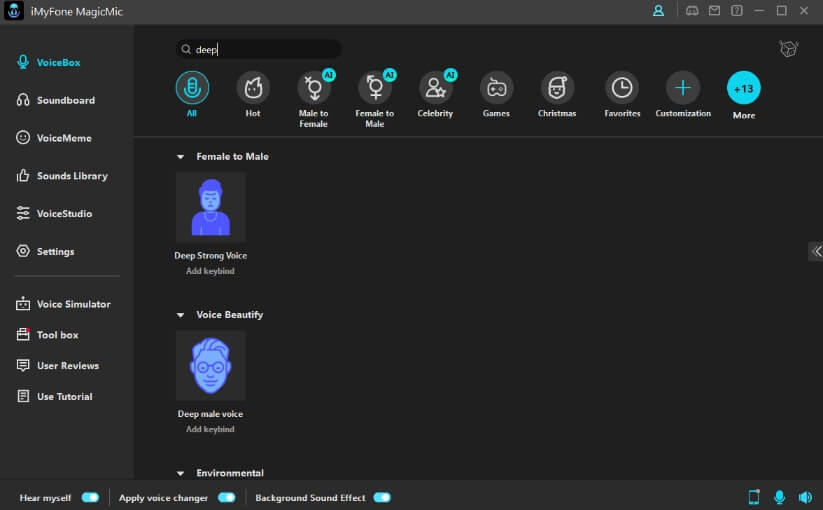
Task: Select the Deep male voice thumbnail
Action: [x=210, y=366]
